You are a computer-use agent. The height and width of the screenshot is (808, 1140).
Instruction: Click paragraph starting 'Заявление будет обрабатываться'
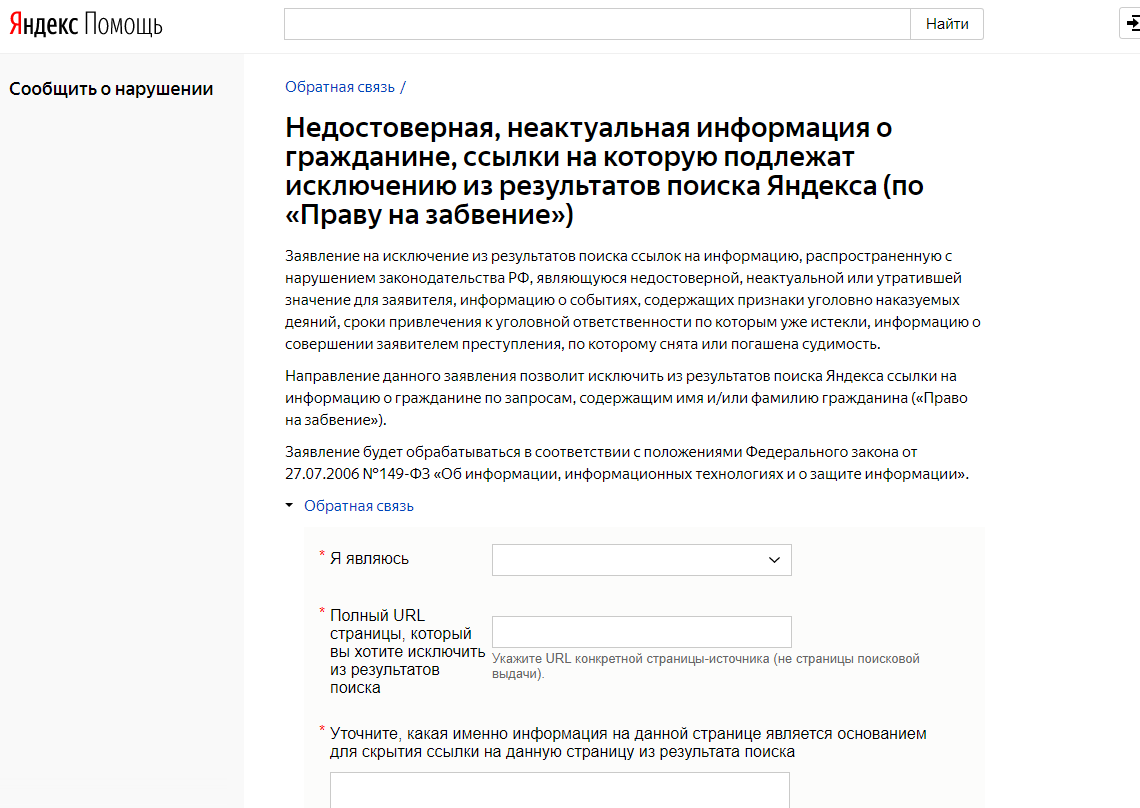pyautogui.click(x=627, y=463)
